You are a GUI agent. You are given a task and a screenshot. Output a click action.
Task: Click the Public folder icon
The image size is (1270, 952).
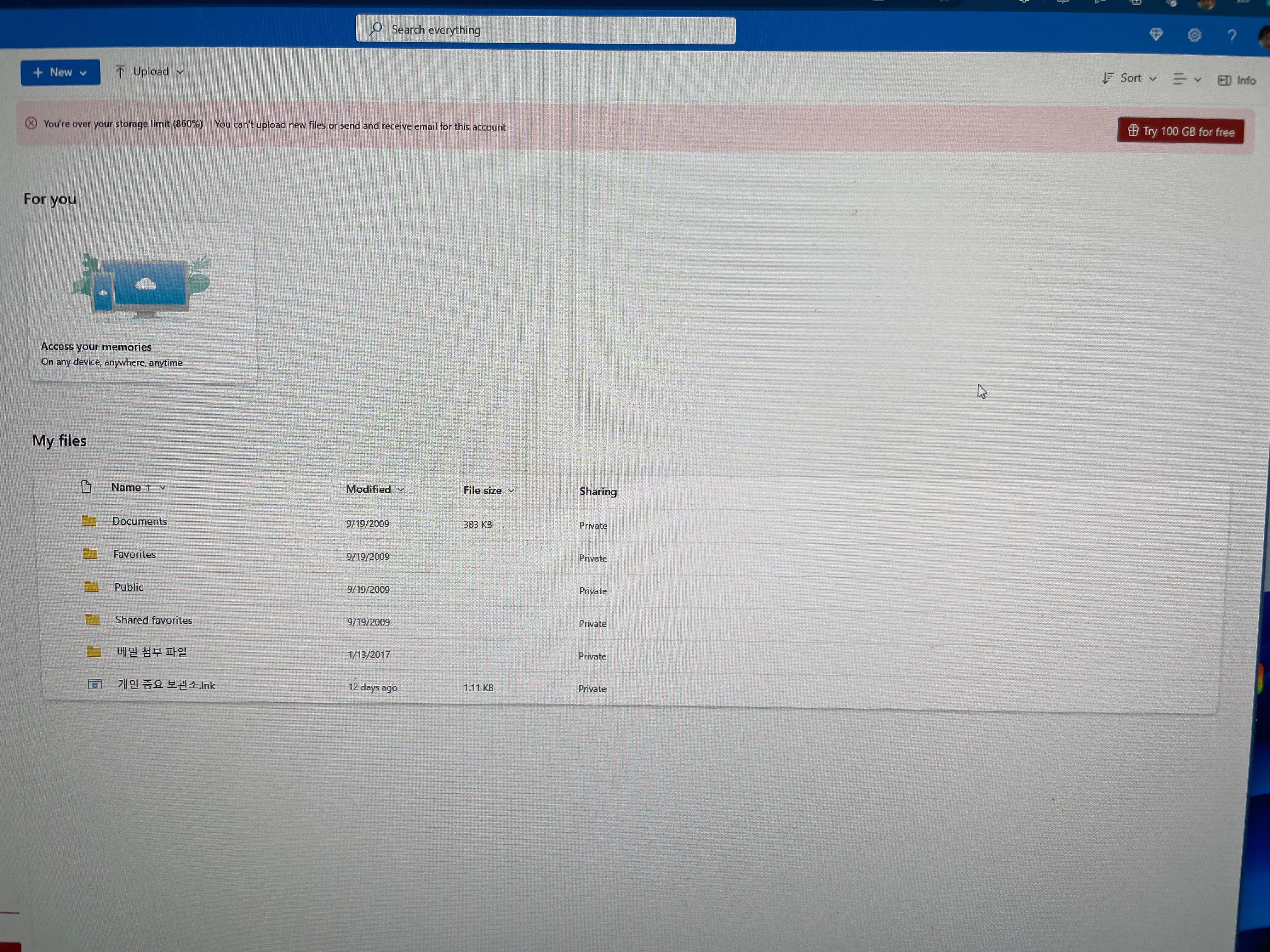coord(91,586)
